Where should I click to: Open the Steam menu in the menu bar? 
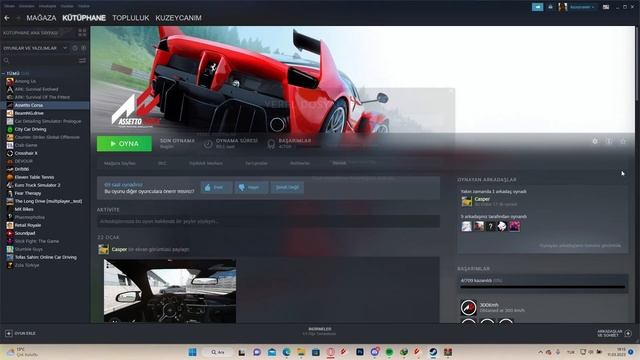tap(9, 6)
